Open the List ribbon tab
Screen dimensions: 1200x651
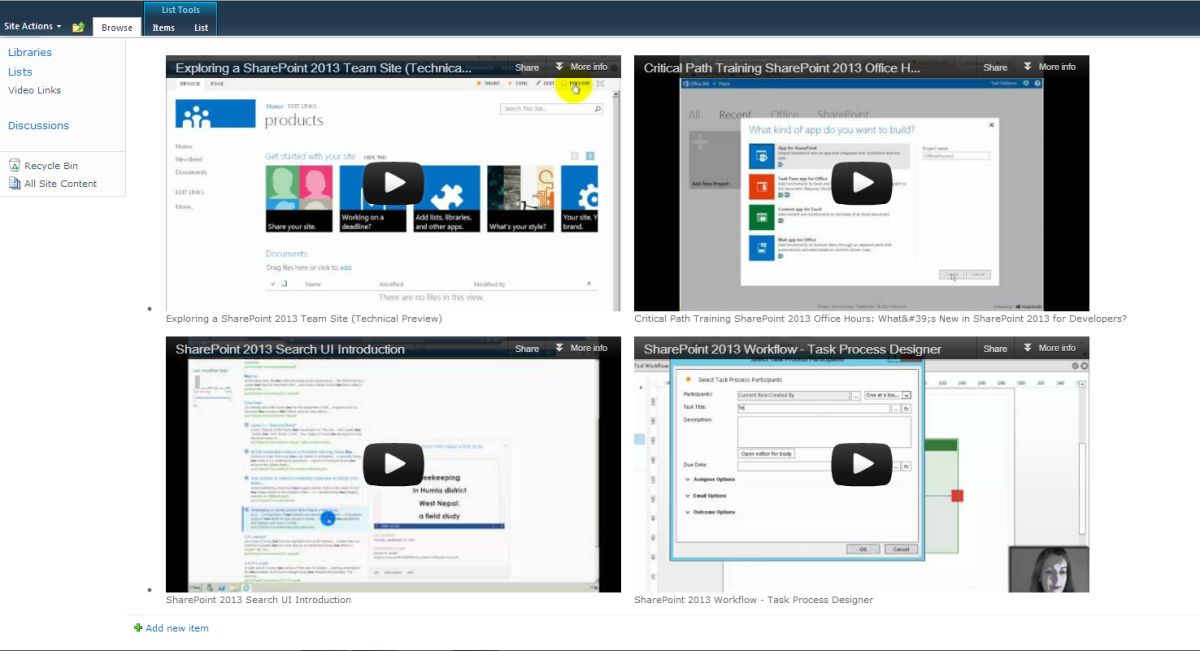pos(201,28)
